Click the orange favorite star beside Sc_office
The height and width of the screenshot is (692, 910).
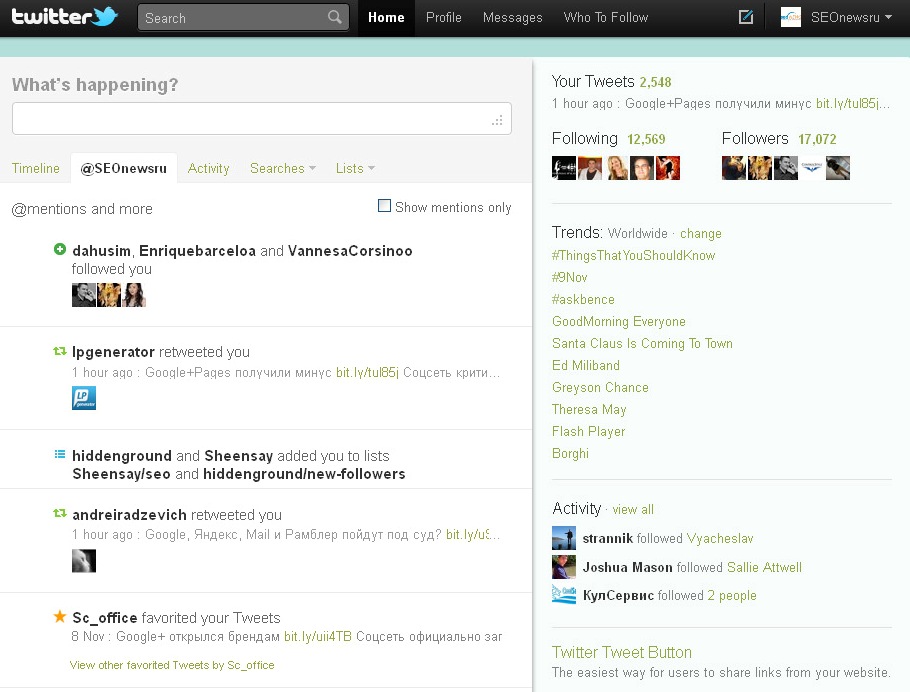tap(60, 617)
